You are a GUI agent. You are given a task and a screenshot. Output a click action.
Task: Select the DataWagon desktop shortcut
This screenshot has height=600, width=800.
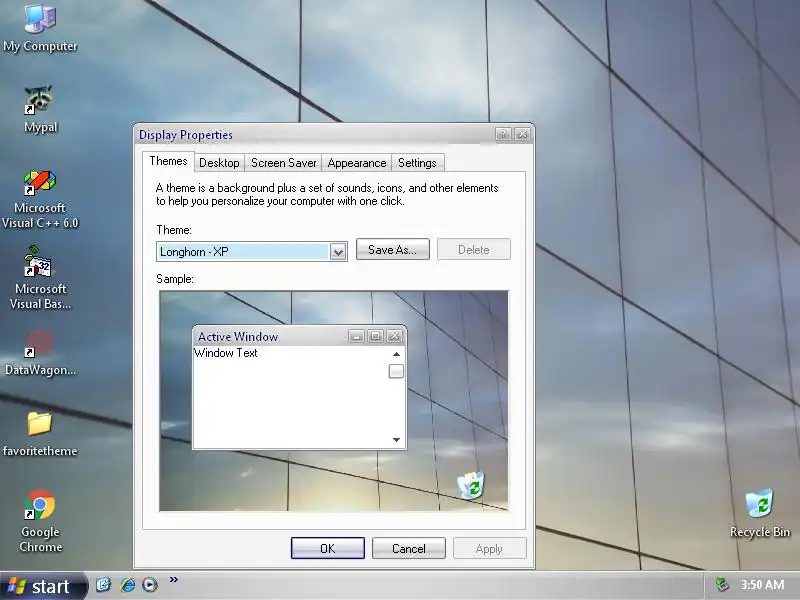coord(40,353)
